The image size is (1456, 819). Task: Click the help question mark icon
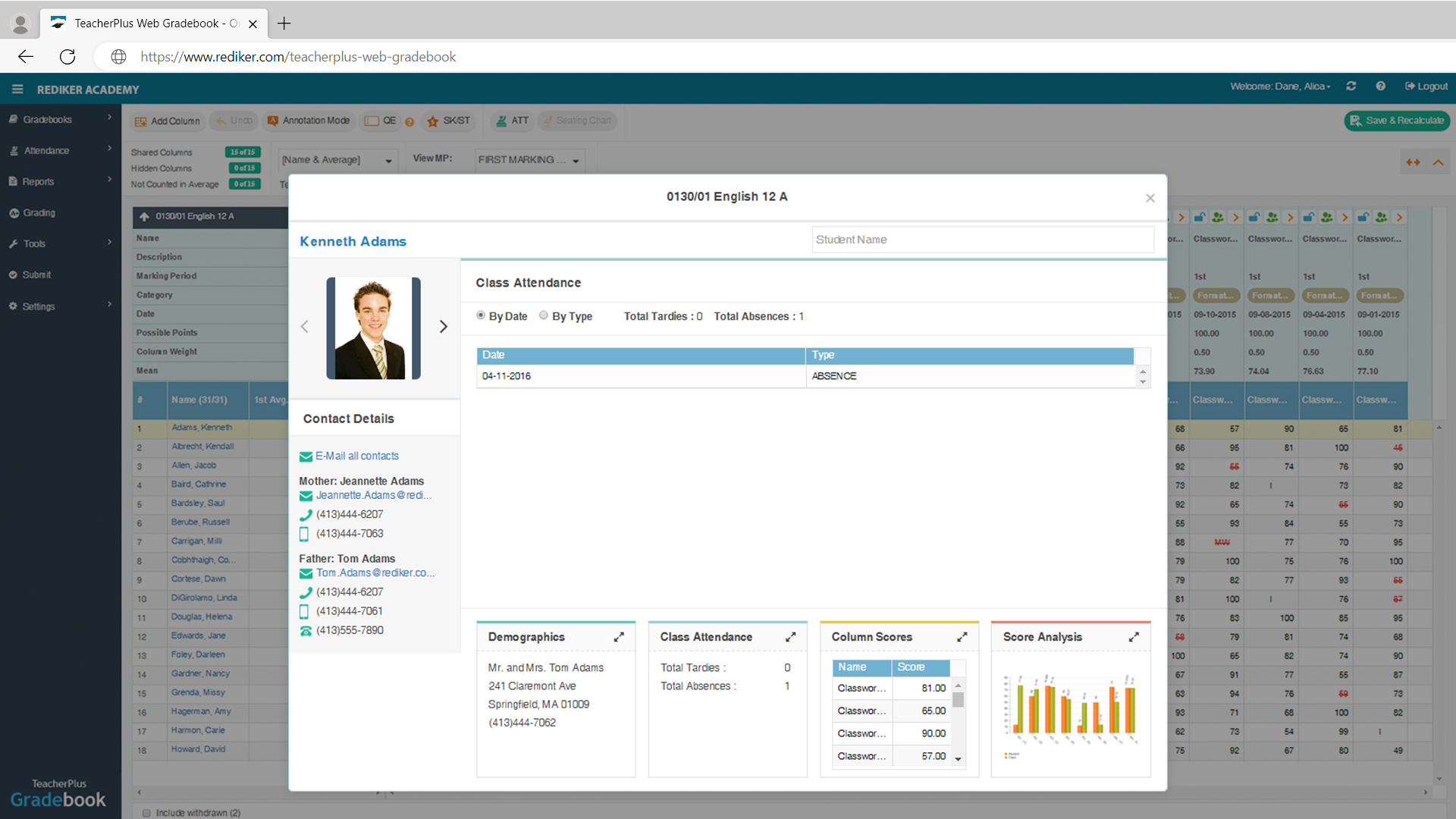[x=1380, y=86]
